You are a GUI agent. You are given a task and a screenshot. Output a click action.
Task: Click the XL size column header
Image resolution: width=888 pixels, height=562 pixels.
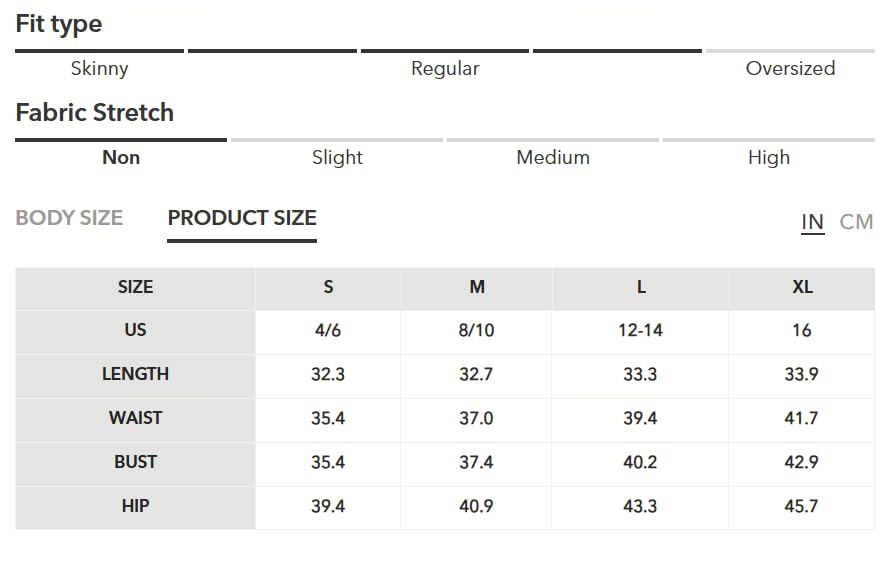(802, 287)
